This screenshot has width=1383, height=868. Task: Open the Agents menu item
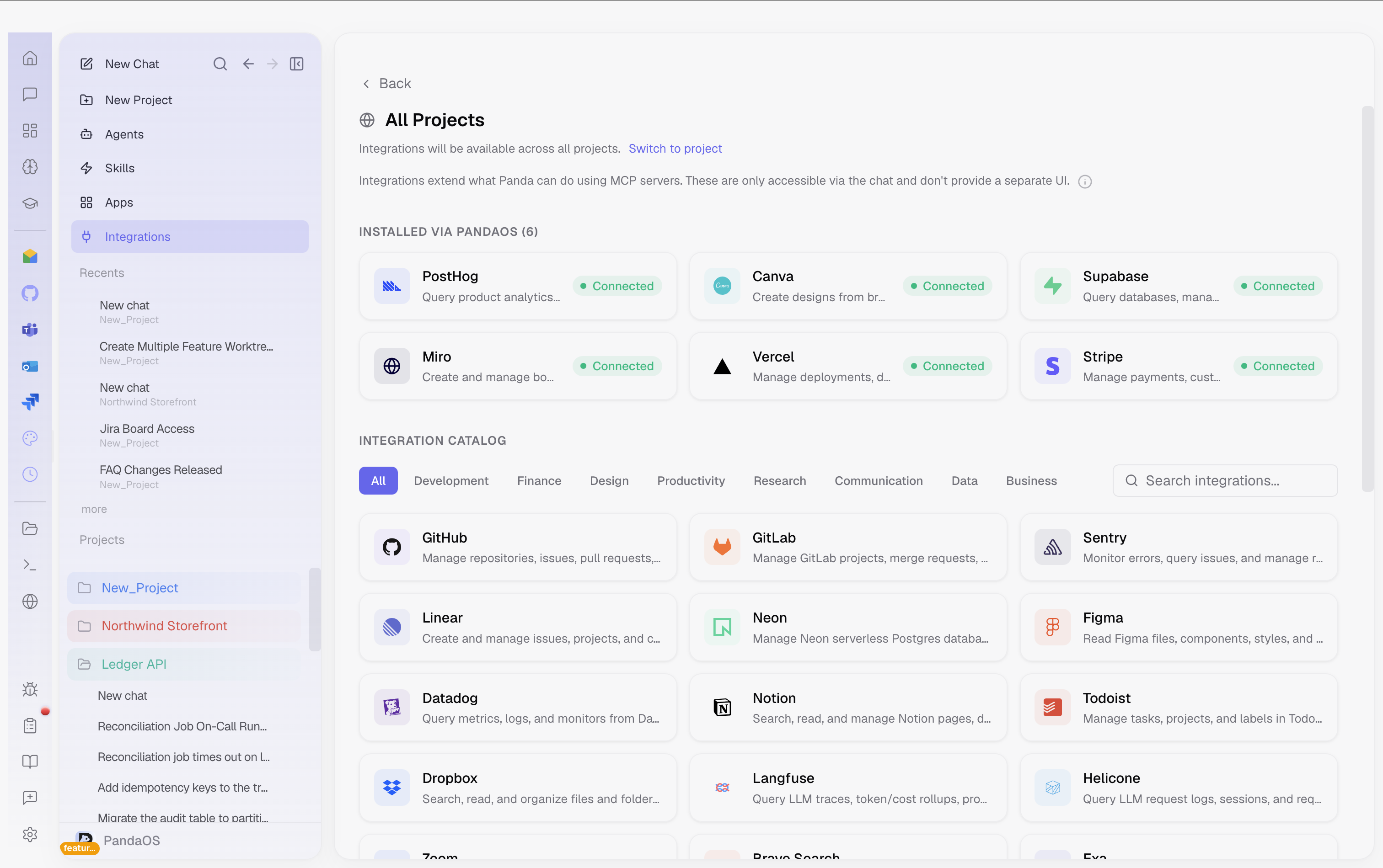(189, 134)
